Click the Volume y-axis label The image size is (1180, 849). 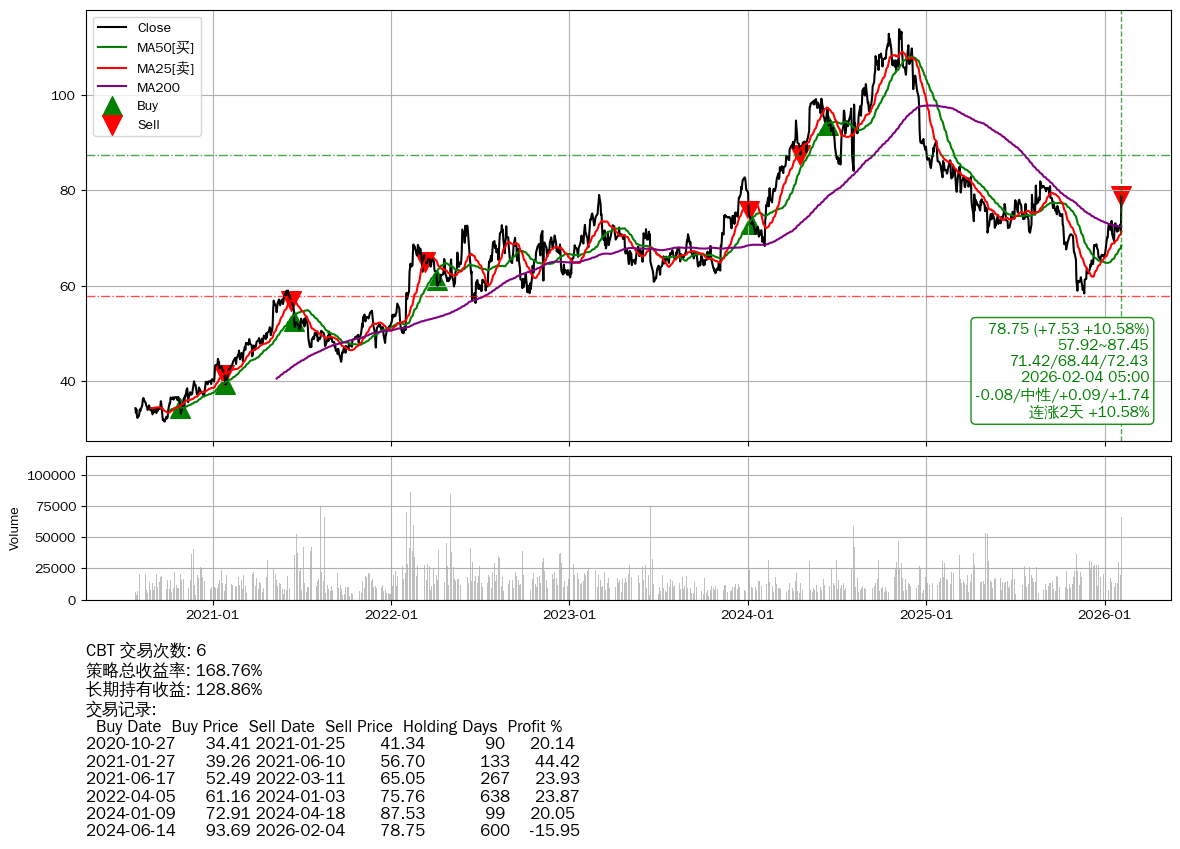14,528
